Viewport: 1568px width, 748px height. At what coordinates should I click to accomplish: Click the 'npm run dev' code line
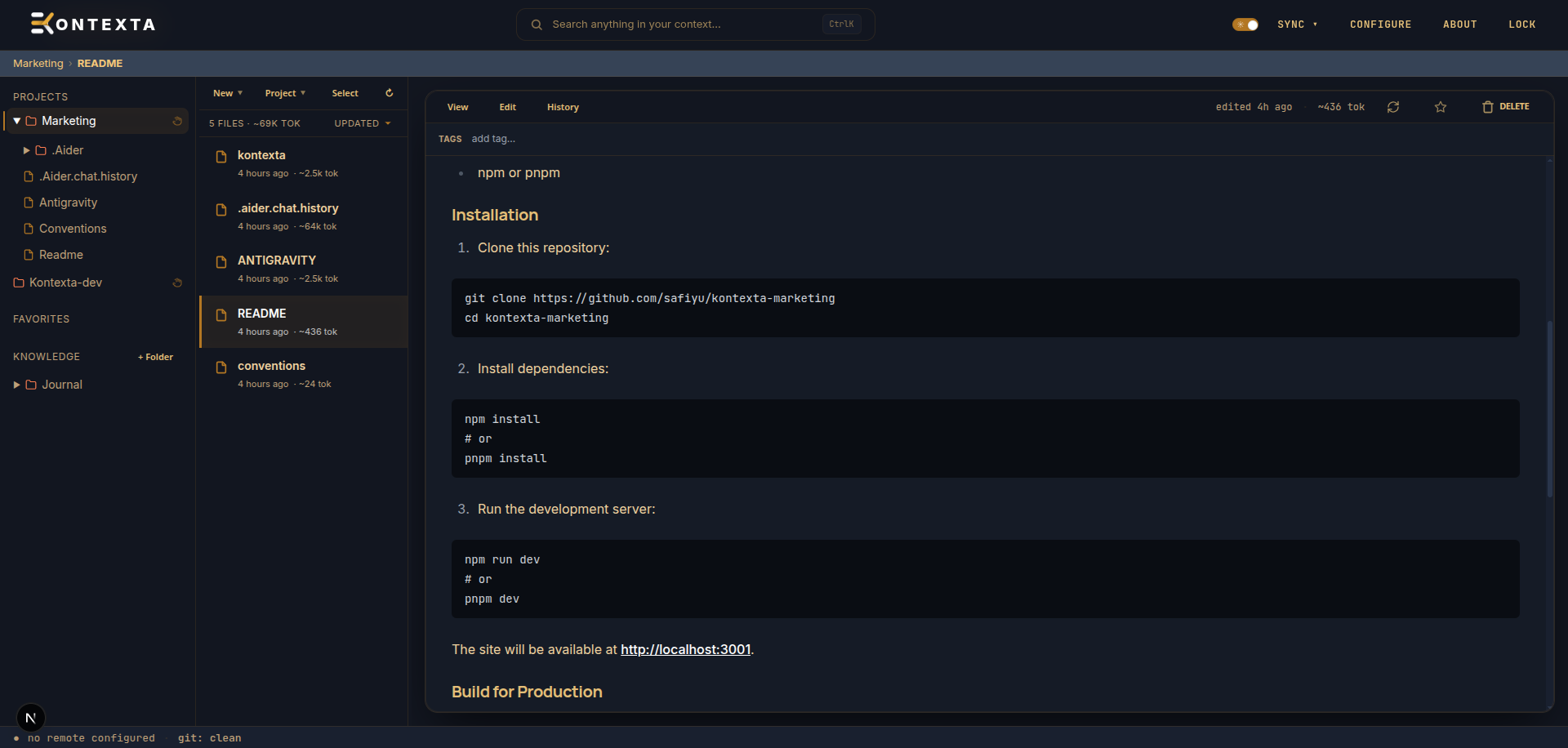coord(502,559)
